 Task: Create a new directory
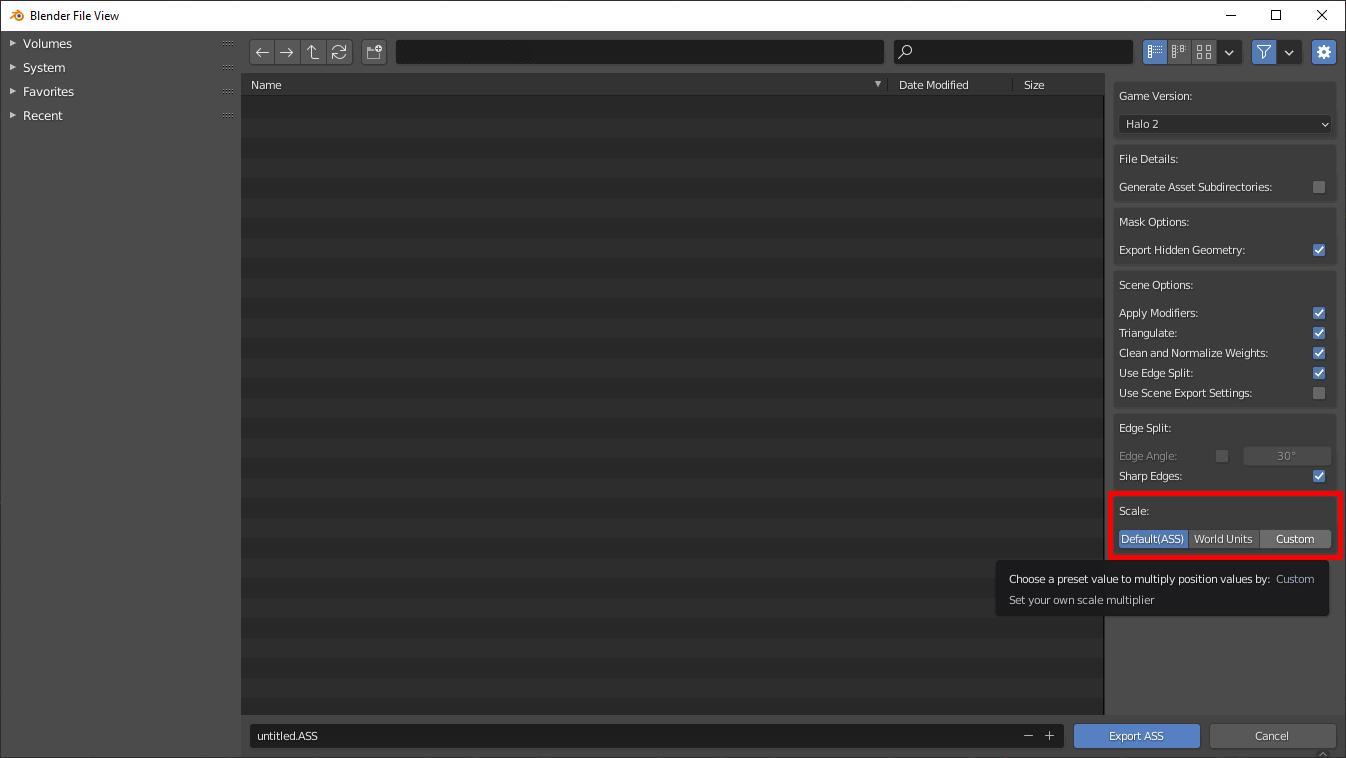[x=374, y=52]
